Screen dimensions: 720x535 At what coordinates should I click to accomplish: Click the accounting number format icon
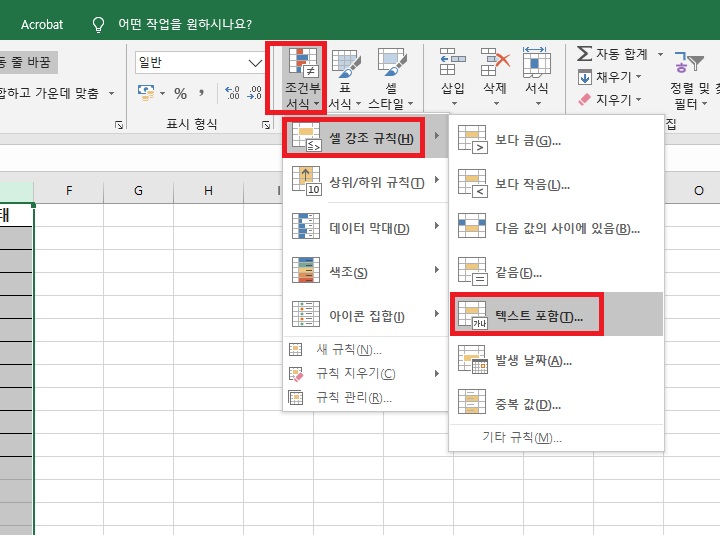pyautogui.click(x=146, y=93)
